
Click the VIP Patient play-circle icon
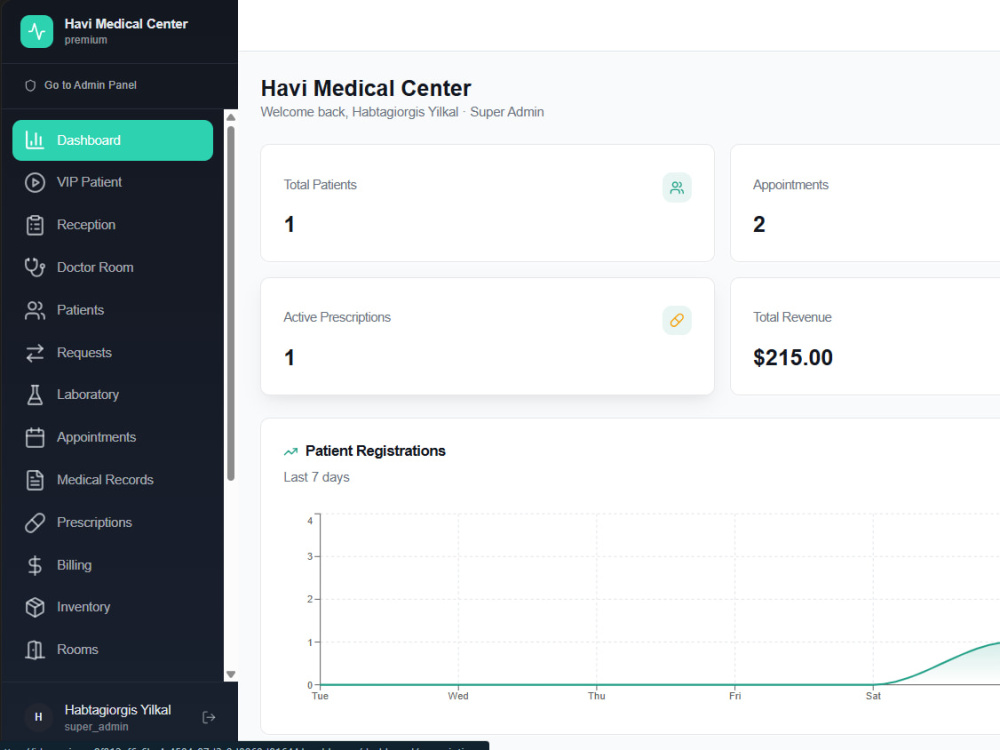34,182
